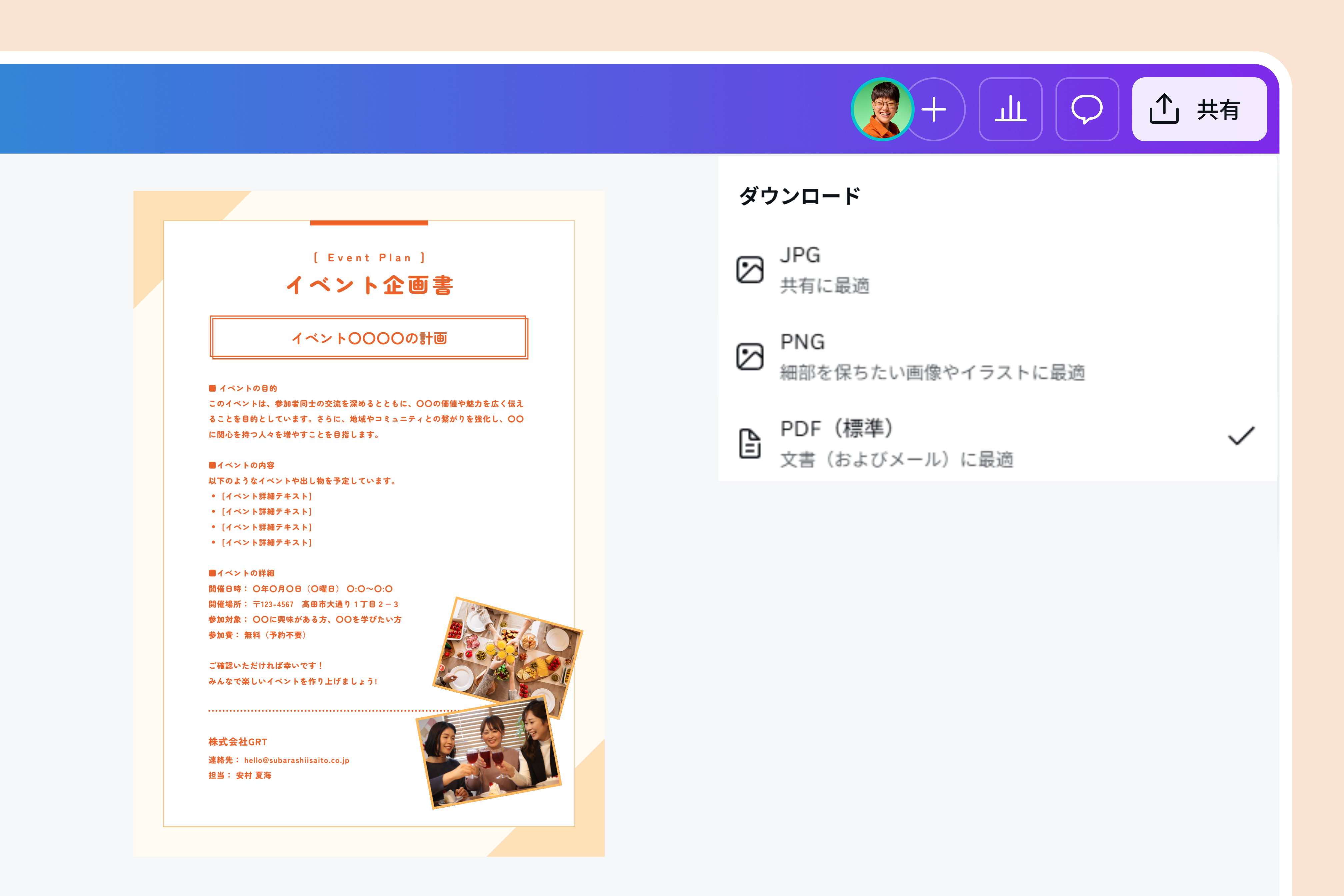
Task: Click ご確認いただければ幸いです！ text
Action: pyautogui.click(x=266, y=666)
